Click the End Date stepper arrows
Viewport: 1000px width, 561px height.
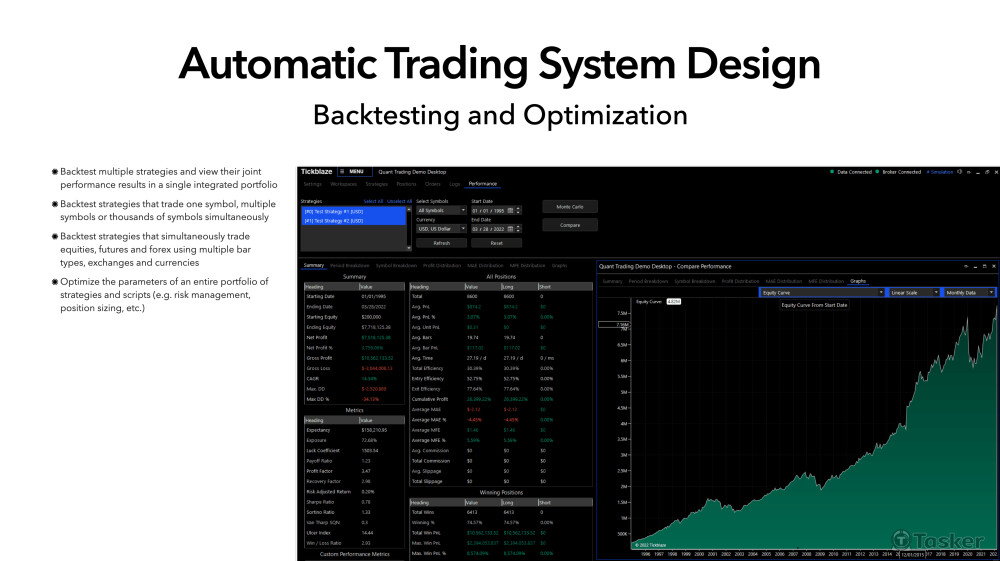(518, 229)
